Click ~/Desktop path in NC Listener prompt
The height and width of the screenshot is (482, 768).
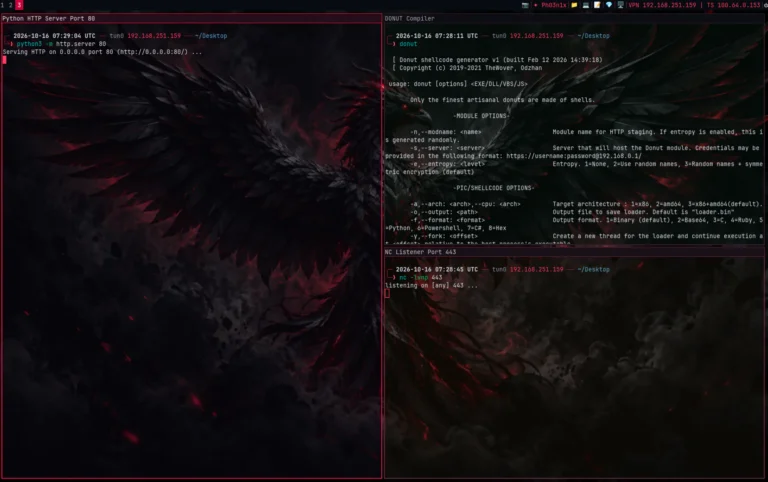pos(594,270)
